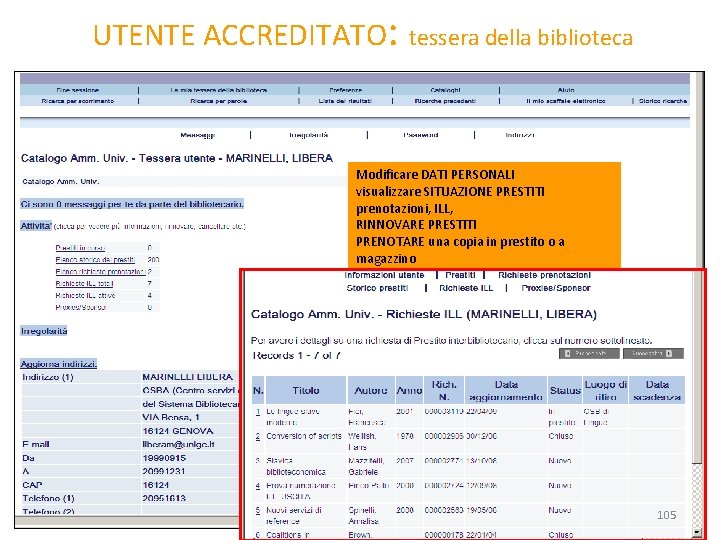This screenshot has height=540, width=720.
Task: Open the Richieste ILL tab
Action: [x=466, y=288]
